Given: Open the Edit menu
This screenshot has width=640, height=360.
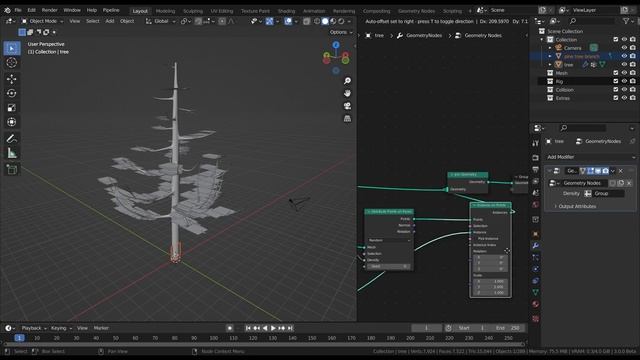Looking at the screenshot, I should 31,10.
